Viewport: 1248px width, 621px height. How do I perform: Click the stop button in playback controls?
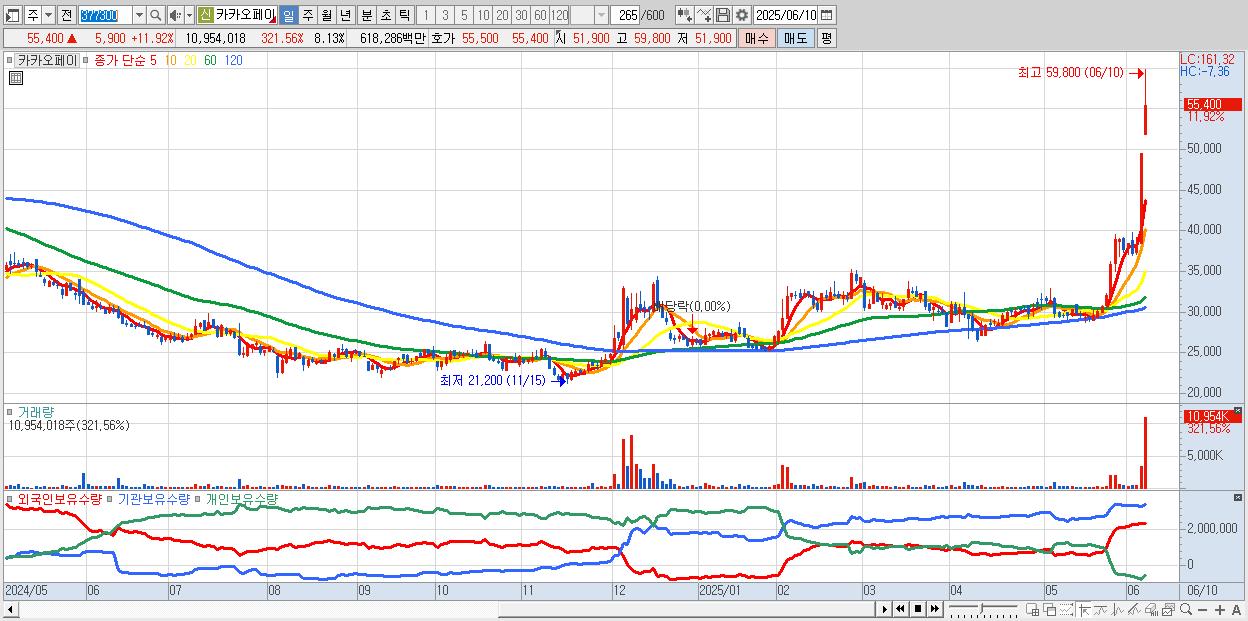tap(918, 609)
